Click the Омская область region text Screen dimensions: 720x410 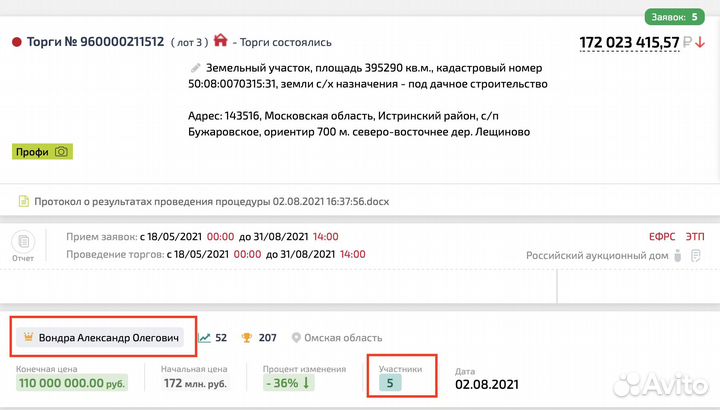(x=343, y=338)
